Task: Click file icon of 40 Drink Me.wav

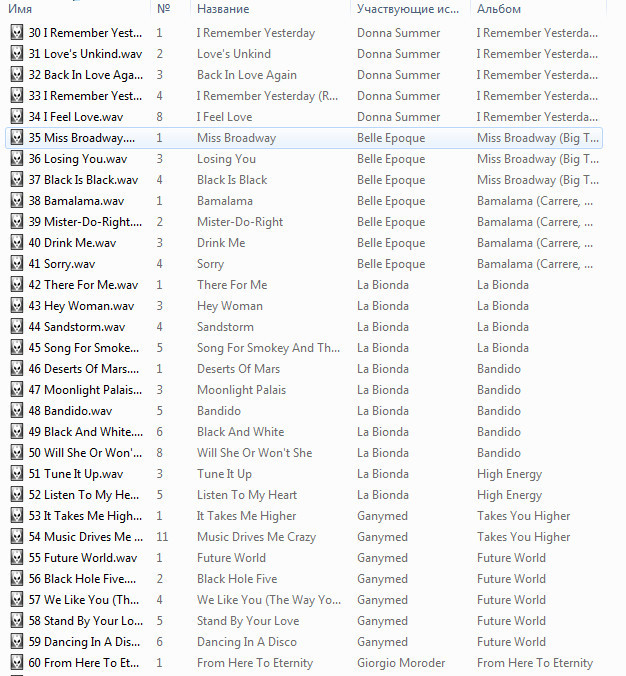Action: tap(17, 243)
